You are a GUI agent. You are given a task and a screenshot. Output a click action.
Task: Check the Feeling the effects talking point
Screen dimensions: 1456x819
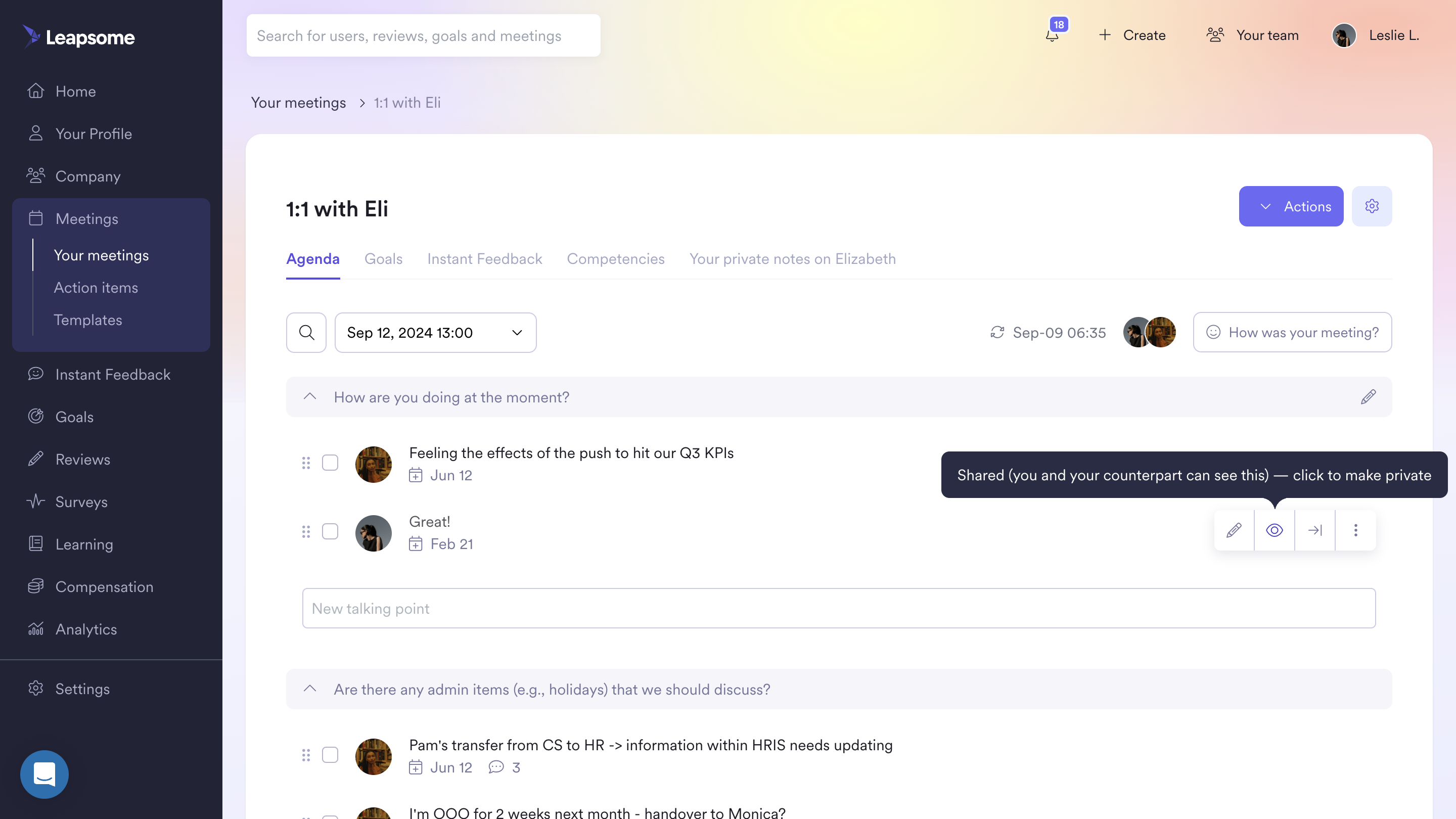pyautogui.click(x=330, y=463)
